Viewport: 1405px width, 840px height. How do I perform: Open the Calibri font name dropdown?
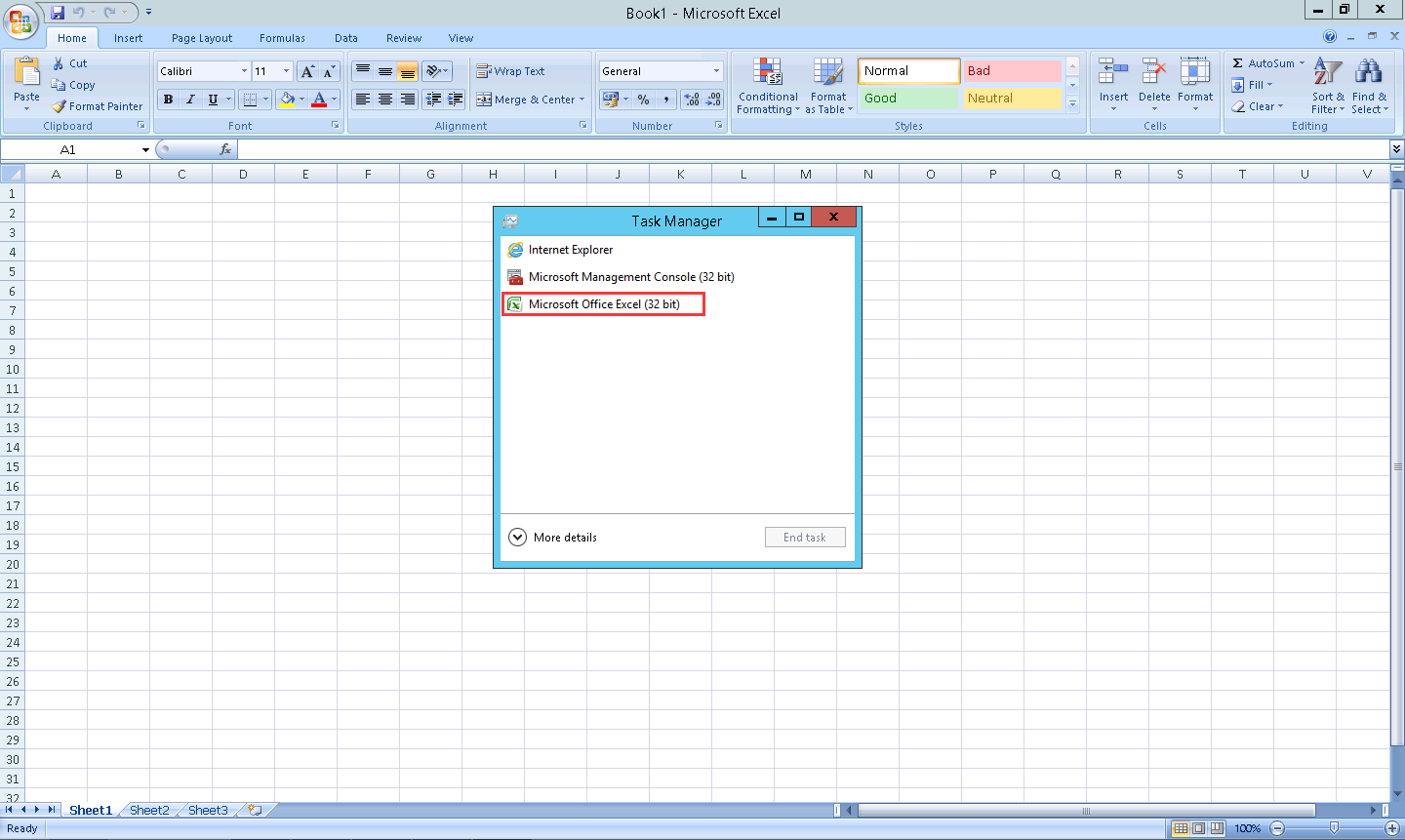coord(244,71)
